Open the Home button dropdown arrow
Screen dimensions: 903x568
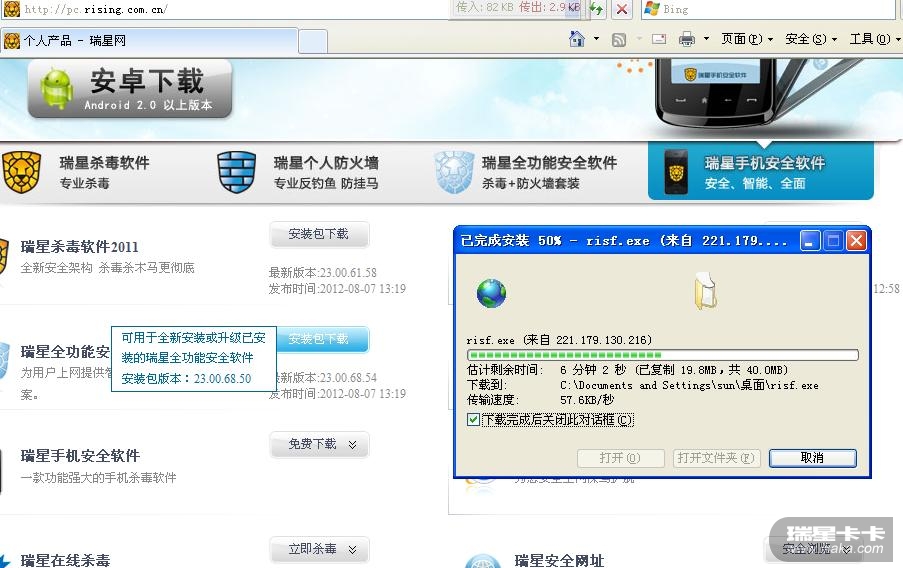(x=596, y=39)
